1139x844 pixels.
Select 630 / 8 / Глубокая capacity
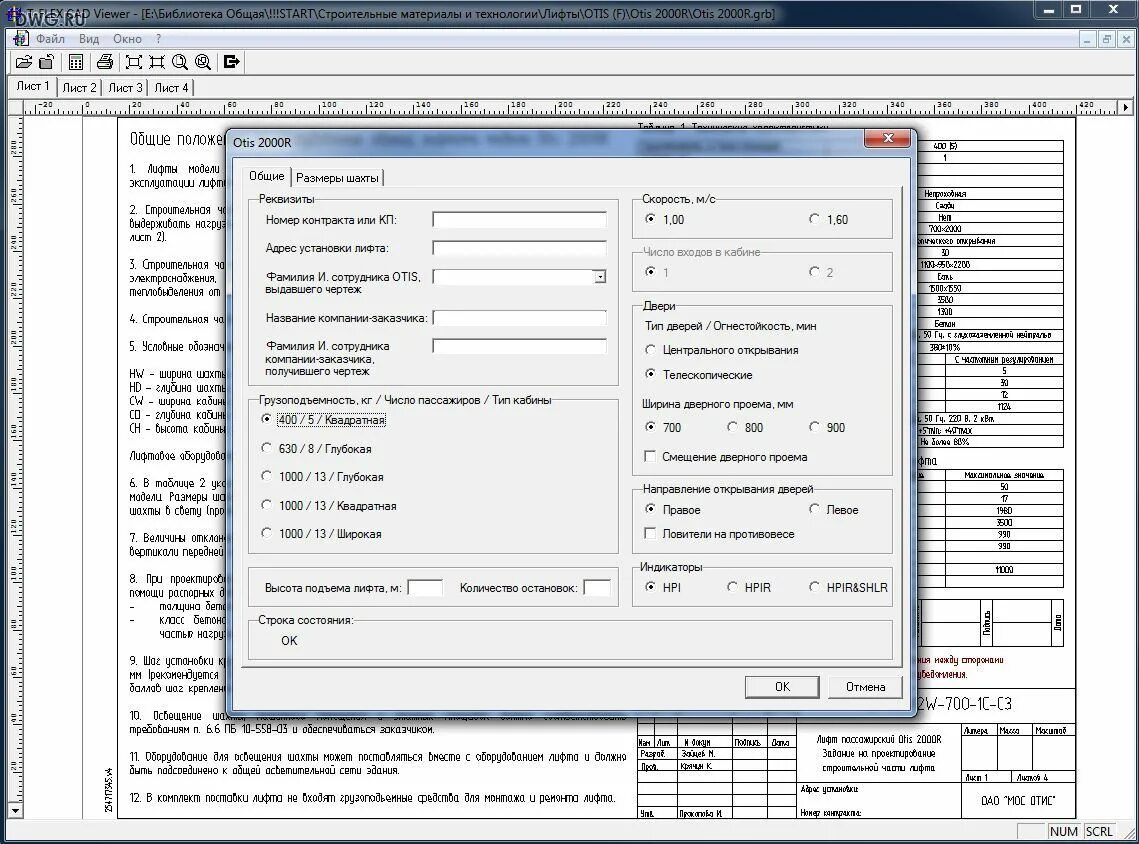(316, 449)
